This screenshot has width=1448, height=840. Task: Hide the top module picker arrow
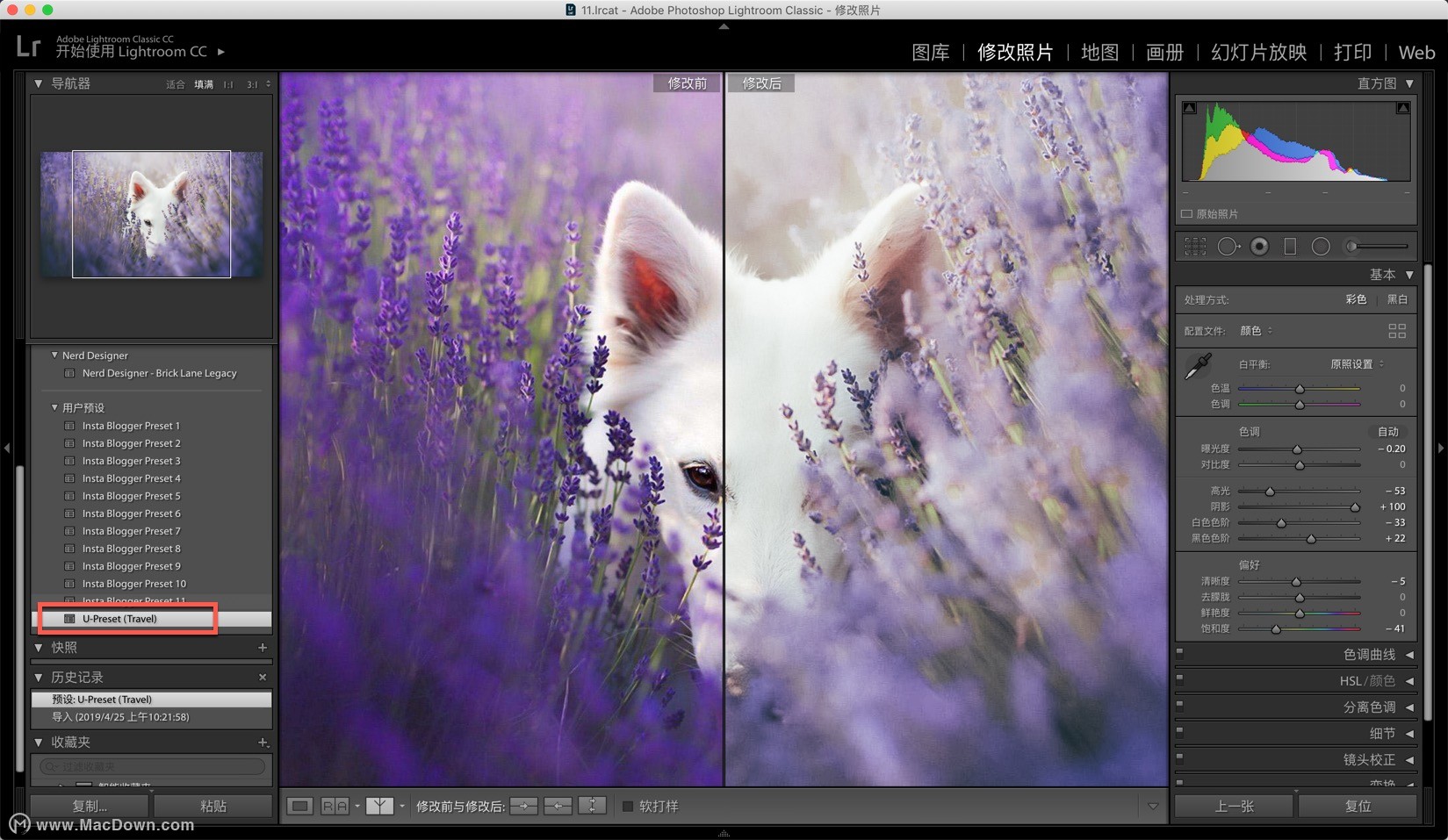[724, 26]
